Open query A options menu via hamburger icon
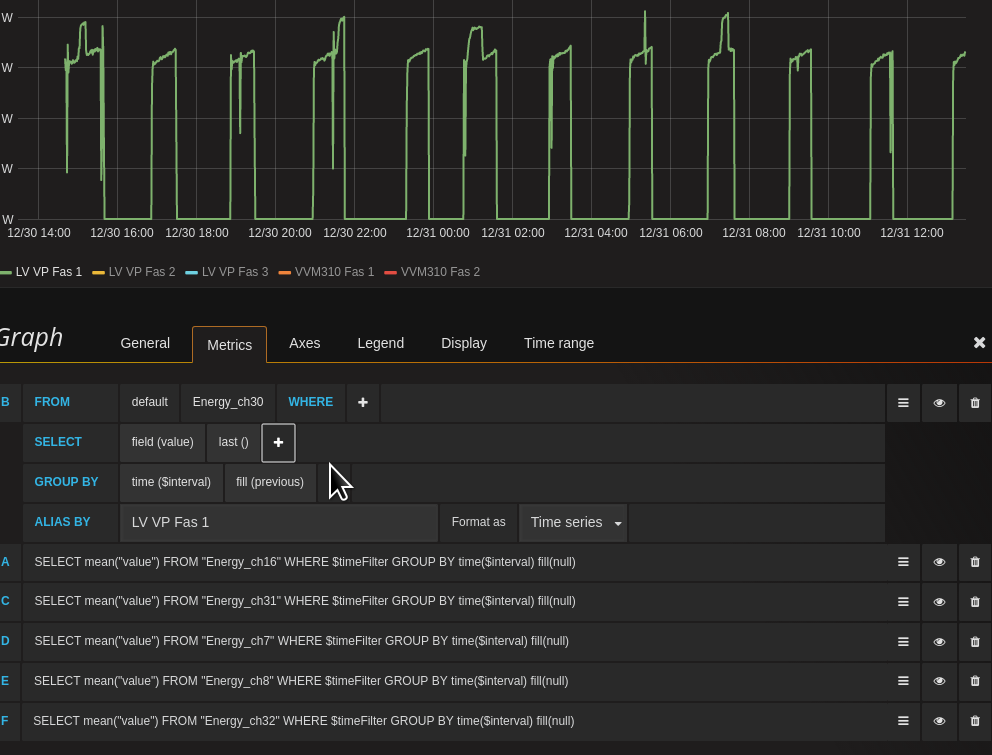This screenshot has width=992, height=755. click(903, 562)
